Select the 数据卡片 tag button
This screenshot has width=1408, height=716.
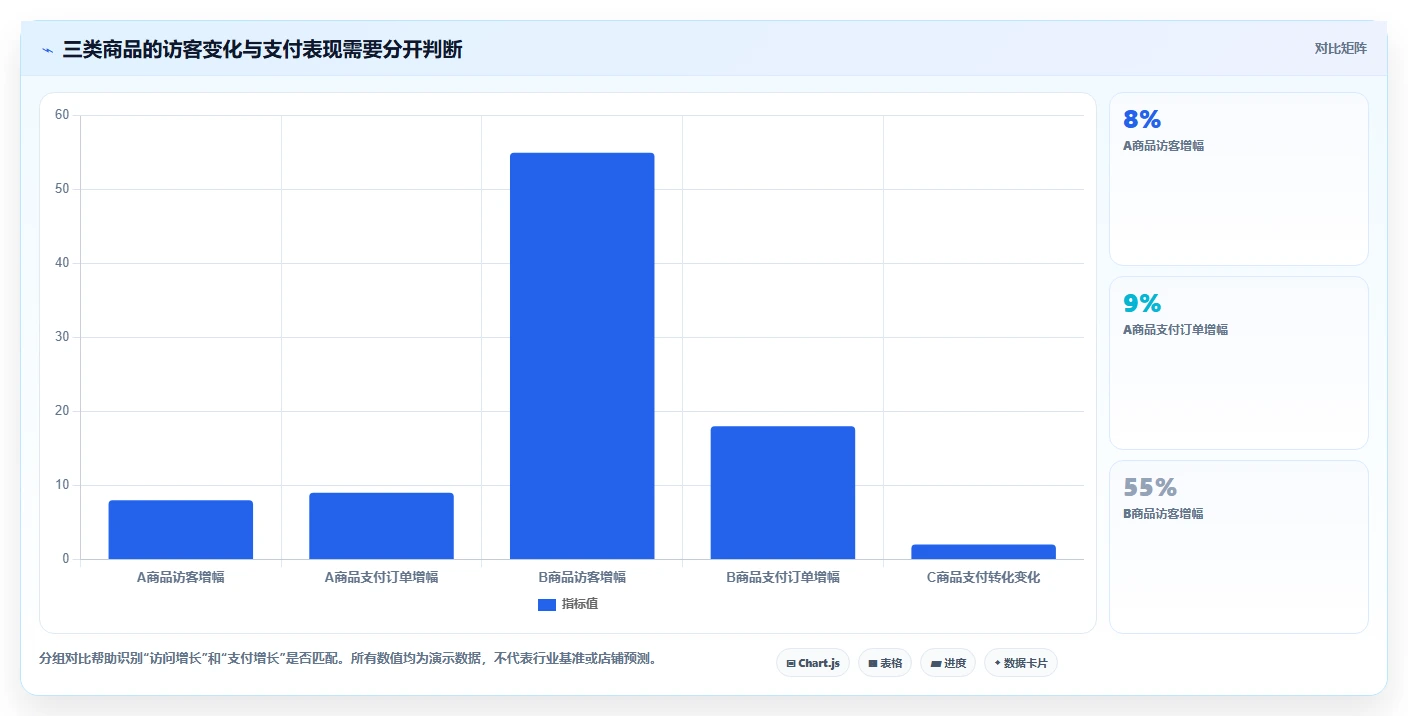(x=1021, y=663)
